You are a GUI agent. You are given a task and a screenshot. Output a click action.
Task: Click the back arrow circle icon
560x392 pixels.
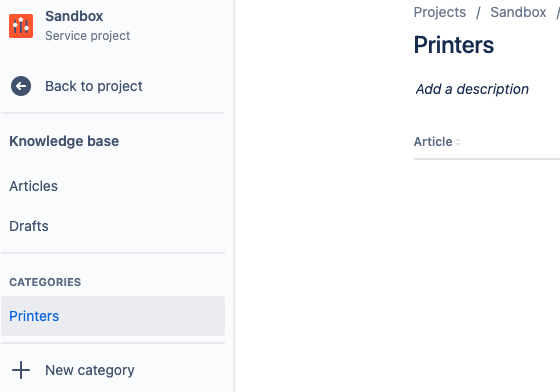click(x=21, y=86)
